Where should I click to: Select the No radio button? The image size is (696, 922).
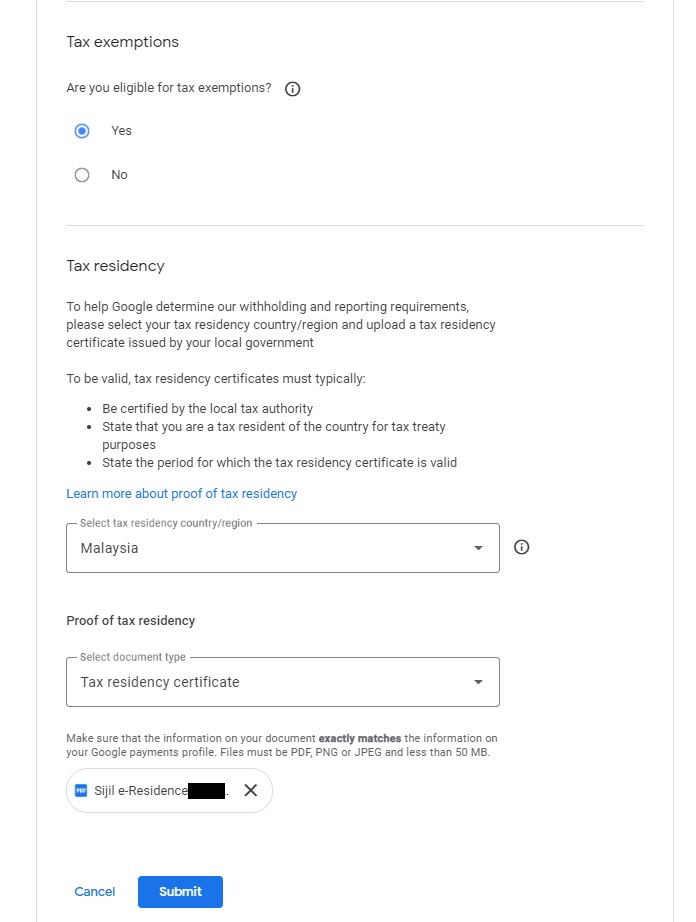pos(82,175)
